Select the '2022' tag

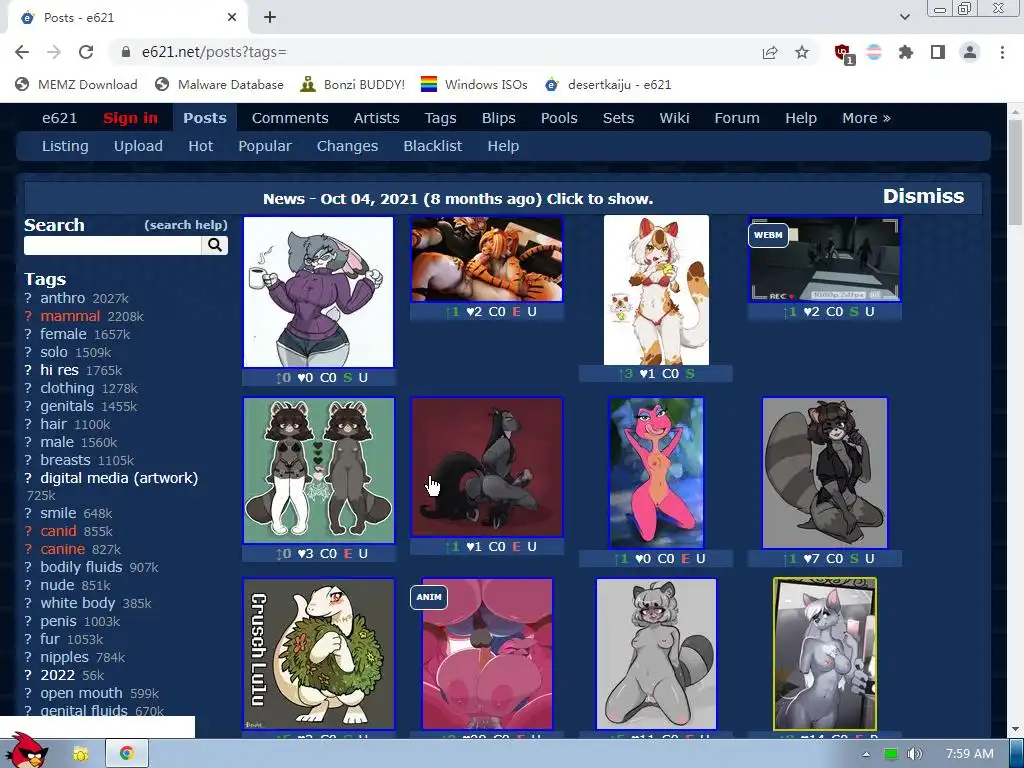click(x=57, y=675)
